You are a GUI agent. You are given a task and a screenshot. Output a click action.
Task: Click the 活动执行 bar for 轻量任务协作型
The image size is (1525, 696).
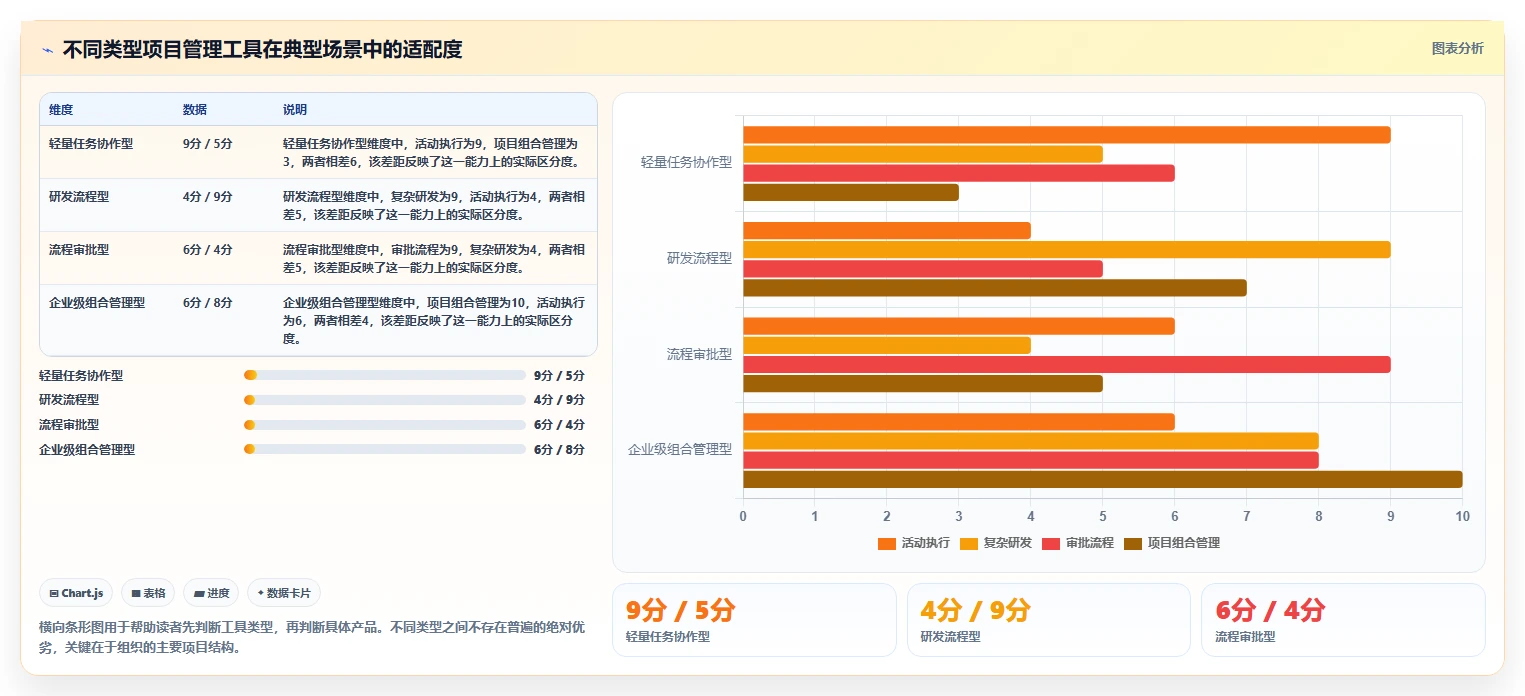(x=1067, y=135)
